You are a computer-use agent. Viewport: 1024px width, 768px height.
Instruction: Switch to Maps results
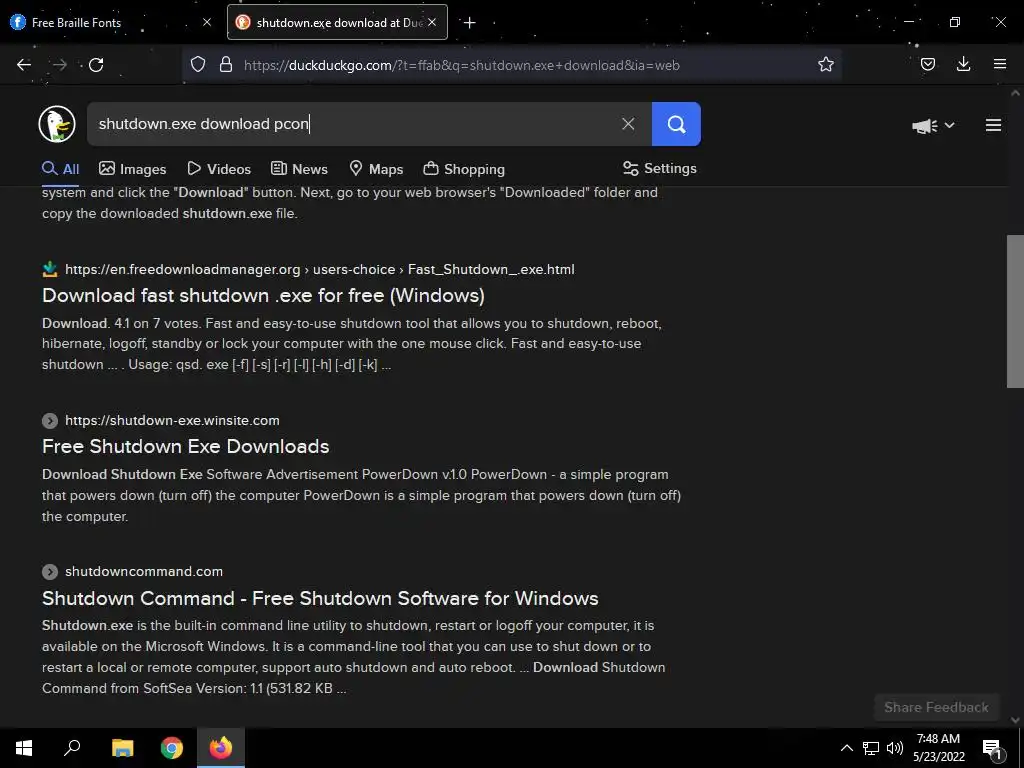(x=376, y=168)
